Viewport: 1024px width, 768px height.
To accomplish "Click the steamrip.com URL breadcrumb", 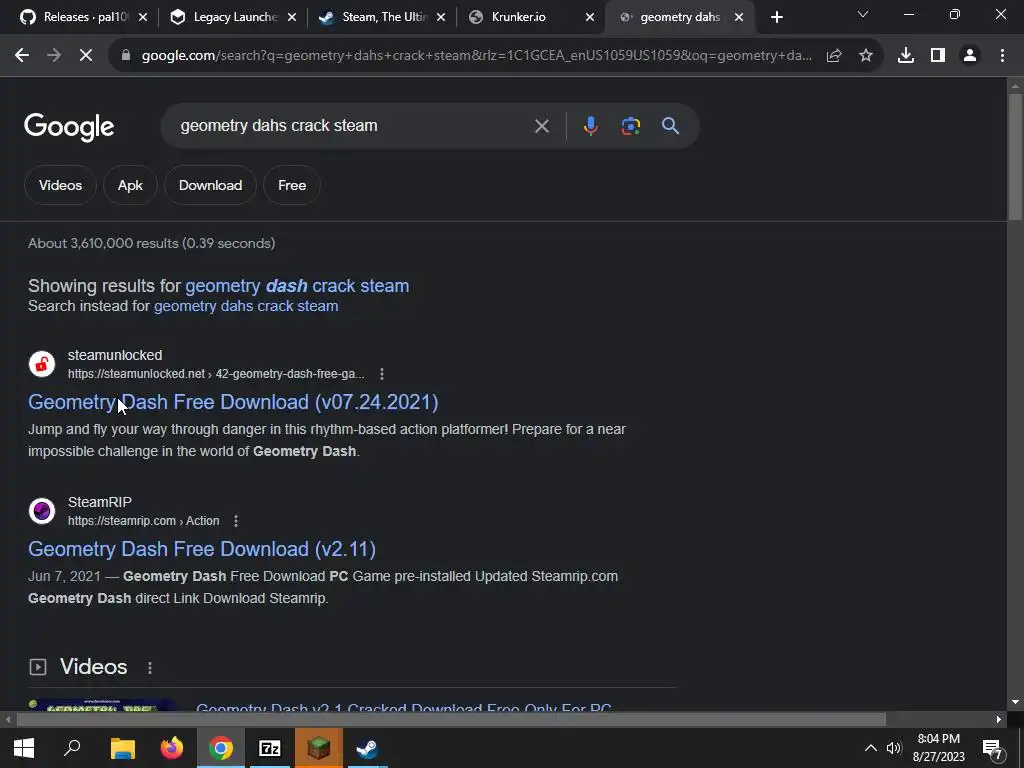I will pyautogui.click(x=144, y=521).
